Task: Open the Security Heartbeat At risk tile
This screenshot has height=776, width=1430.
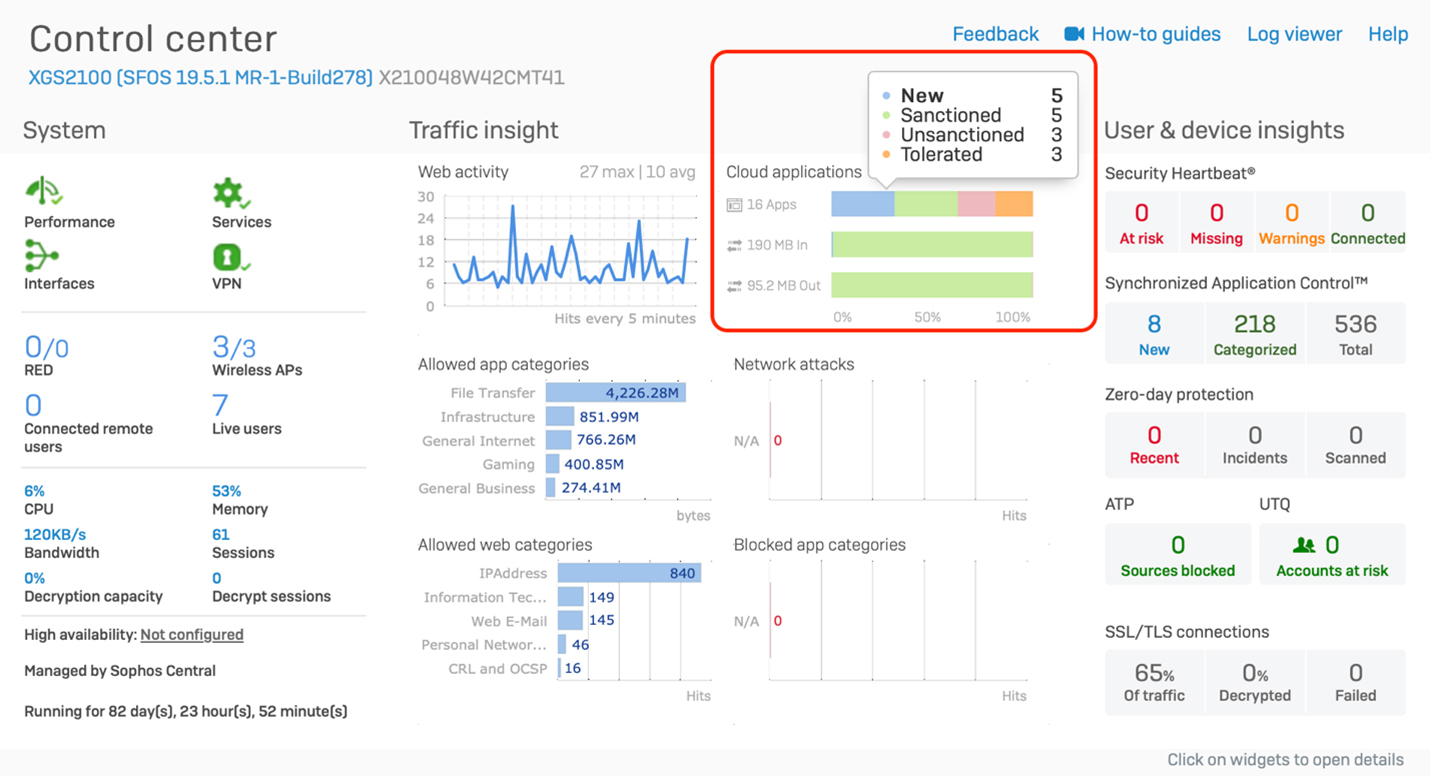Action: pos(1141,222)
